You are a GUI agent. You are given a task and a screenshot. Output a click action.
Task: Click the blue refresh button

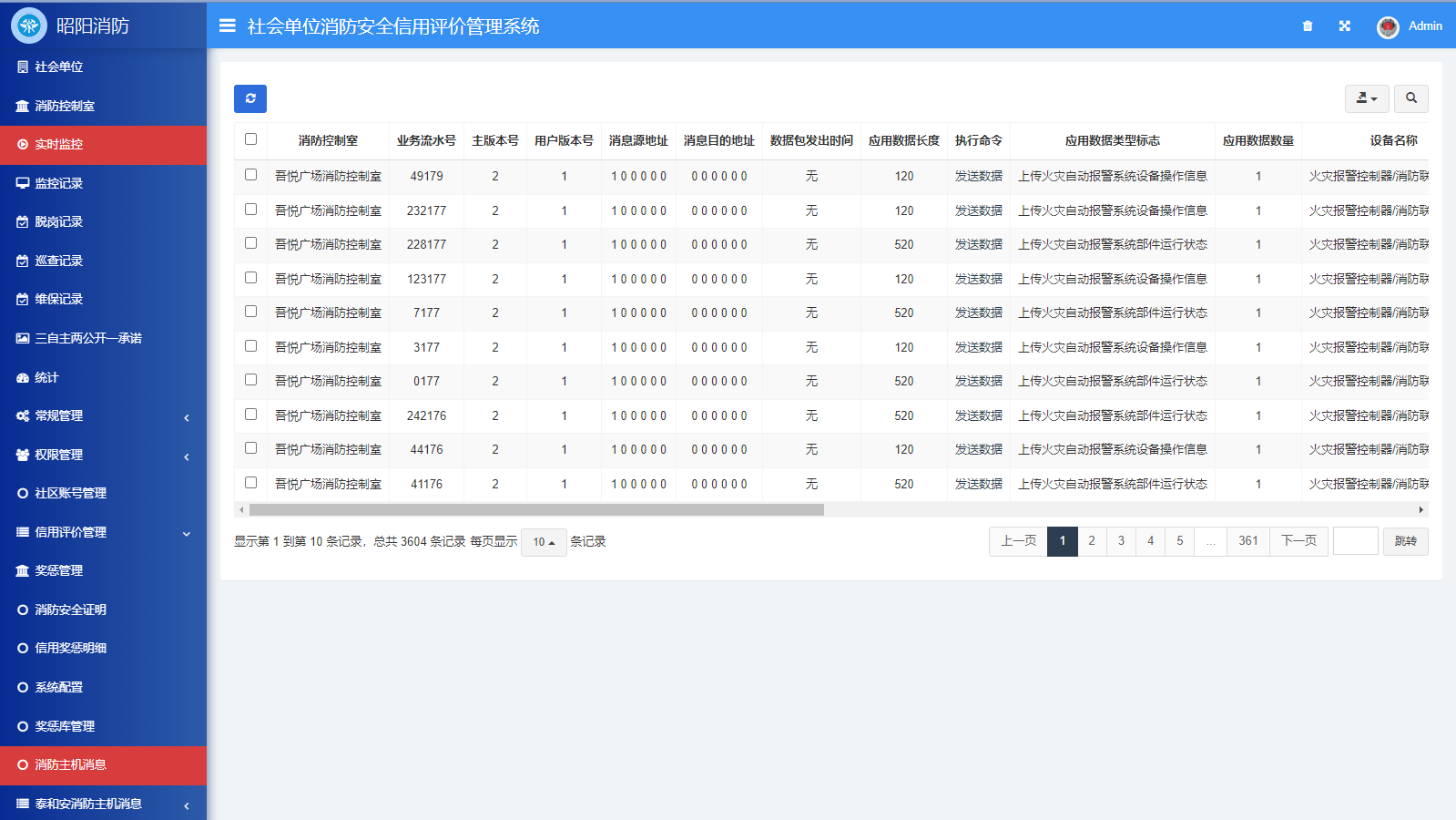pos(250,98)
